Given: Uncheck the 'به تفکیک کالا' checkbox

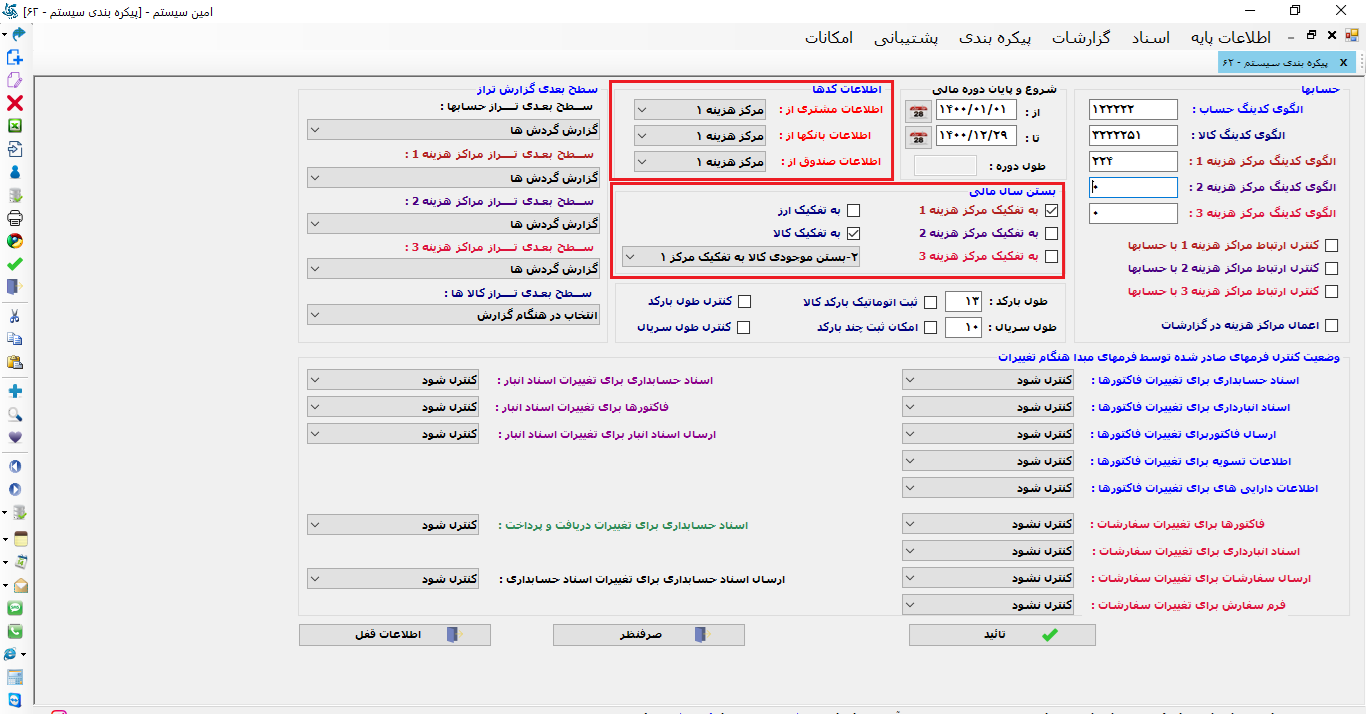Looking at the screenshot, I should (855, 233).
